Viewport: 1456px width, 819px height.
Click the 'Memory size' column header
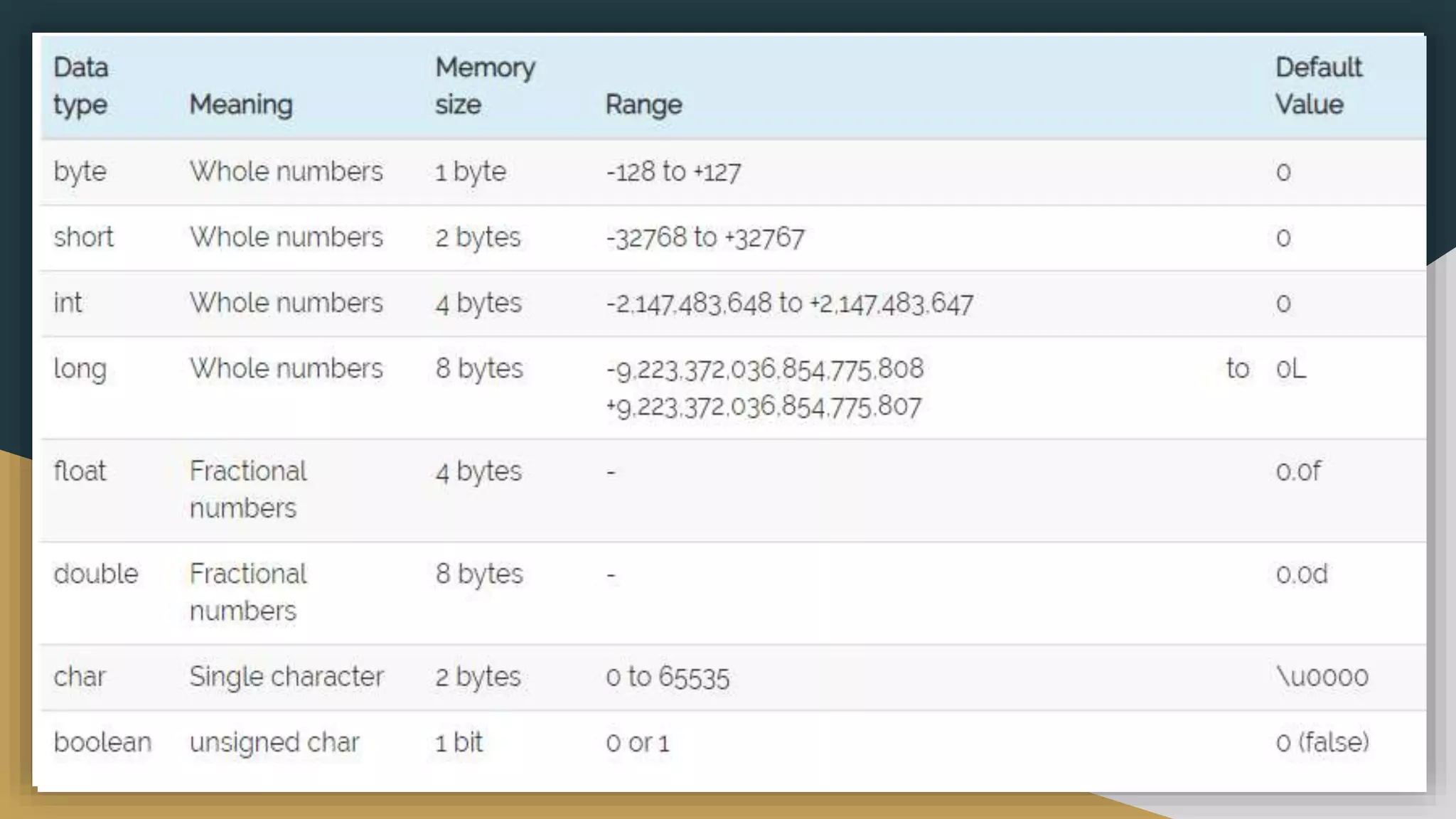[485, 86]
